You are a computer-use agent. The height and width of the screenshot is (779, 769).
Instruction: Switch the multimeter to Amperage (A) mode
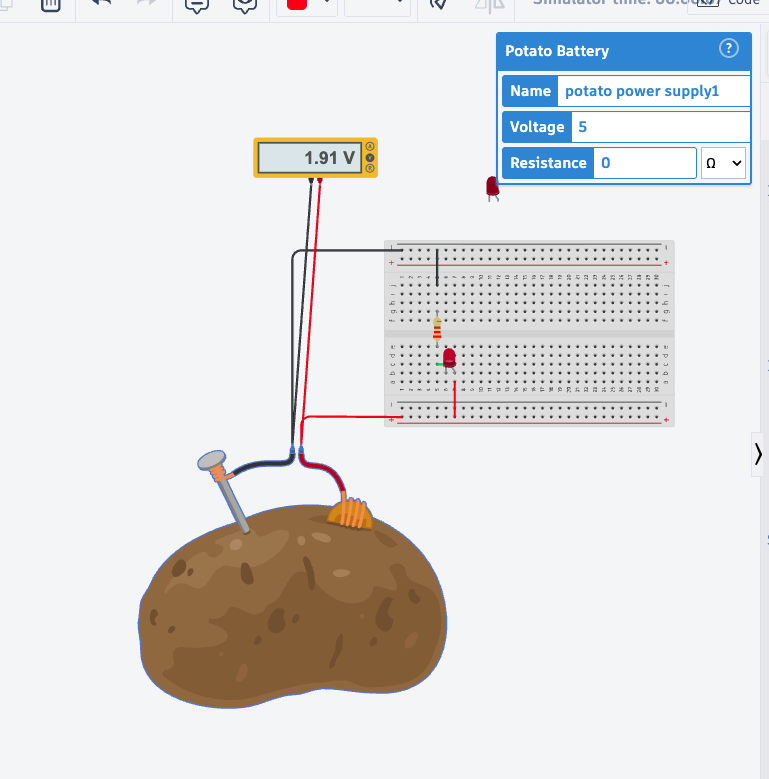pos(370,147)
